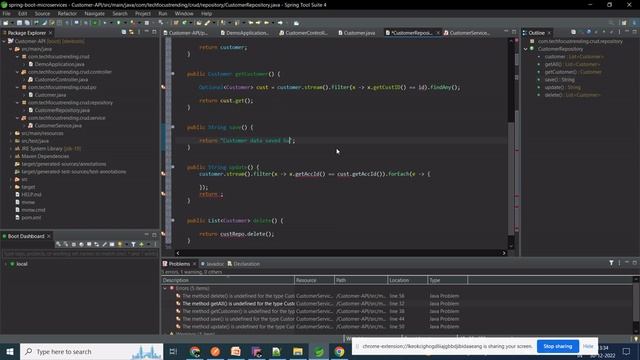The height and width of the screenshot is (360, 640).
Task: Expand the src/main/resources folder
Action: tap(11, 133)
